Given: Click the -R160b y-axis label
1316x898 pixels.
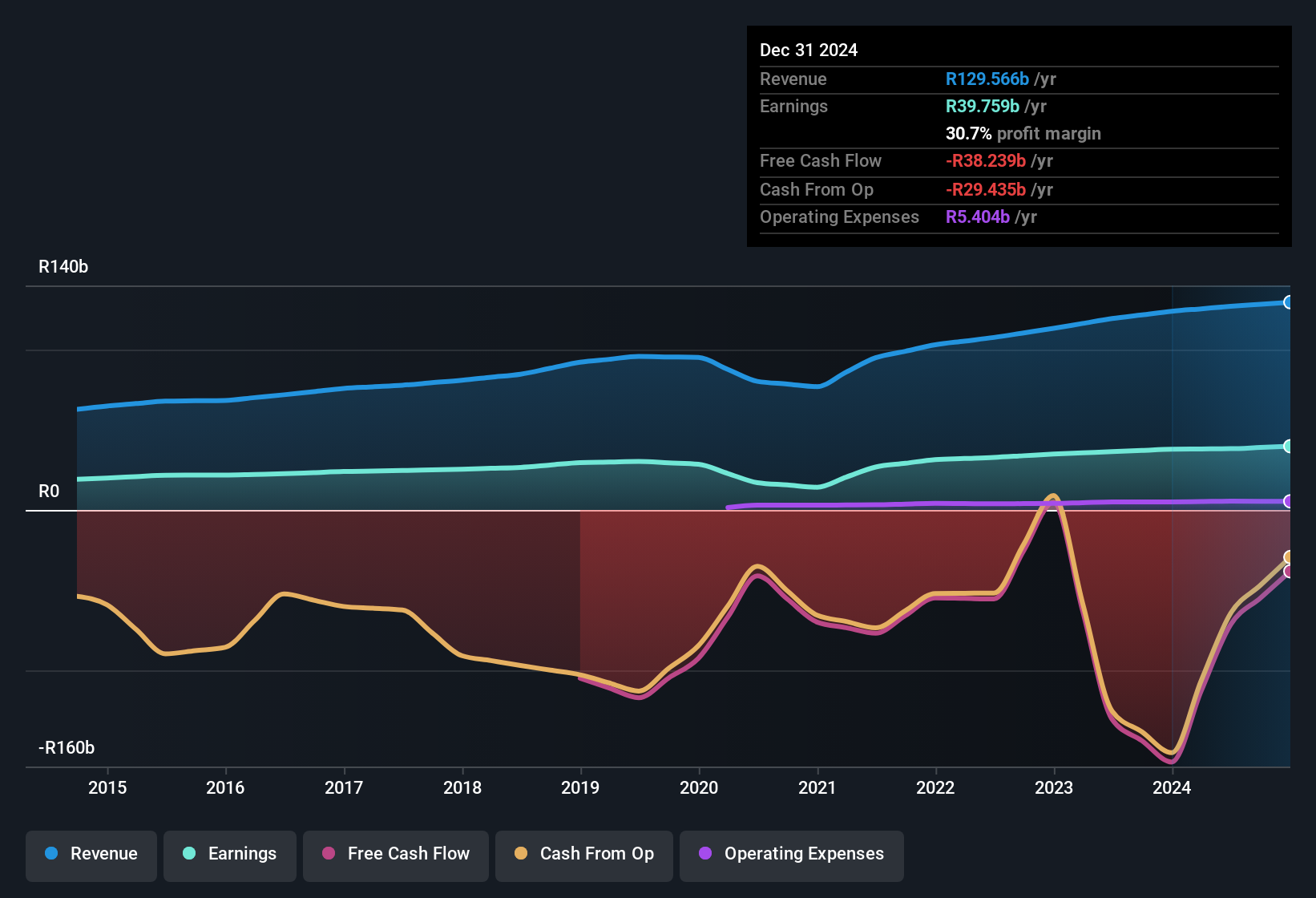Looking at the screenshot, I should [x=67, y=748].
